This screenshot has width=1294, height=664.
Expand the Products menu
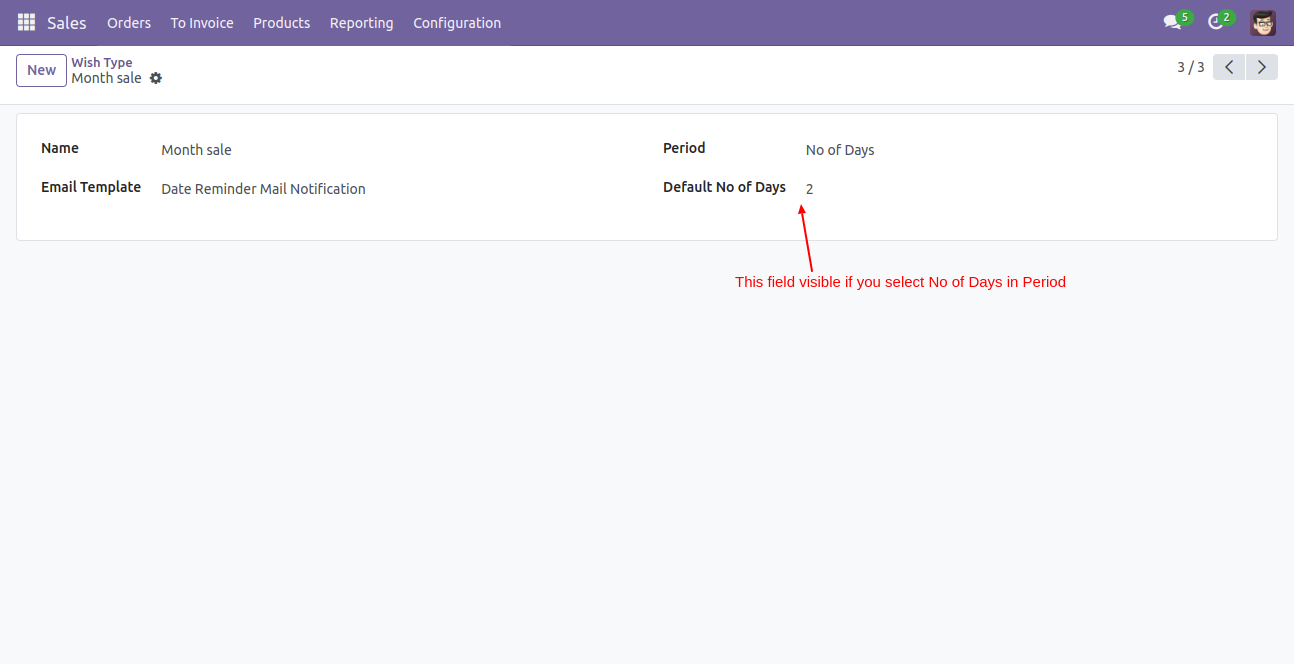281,22
